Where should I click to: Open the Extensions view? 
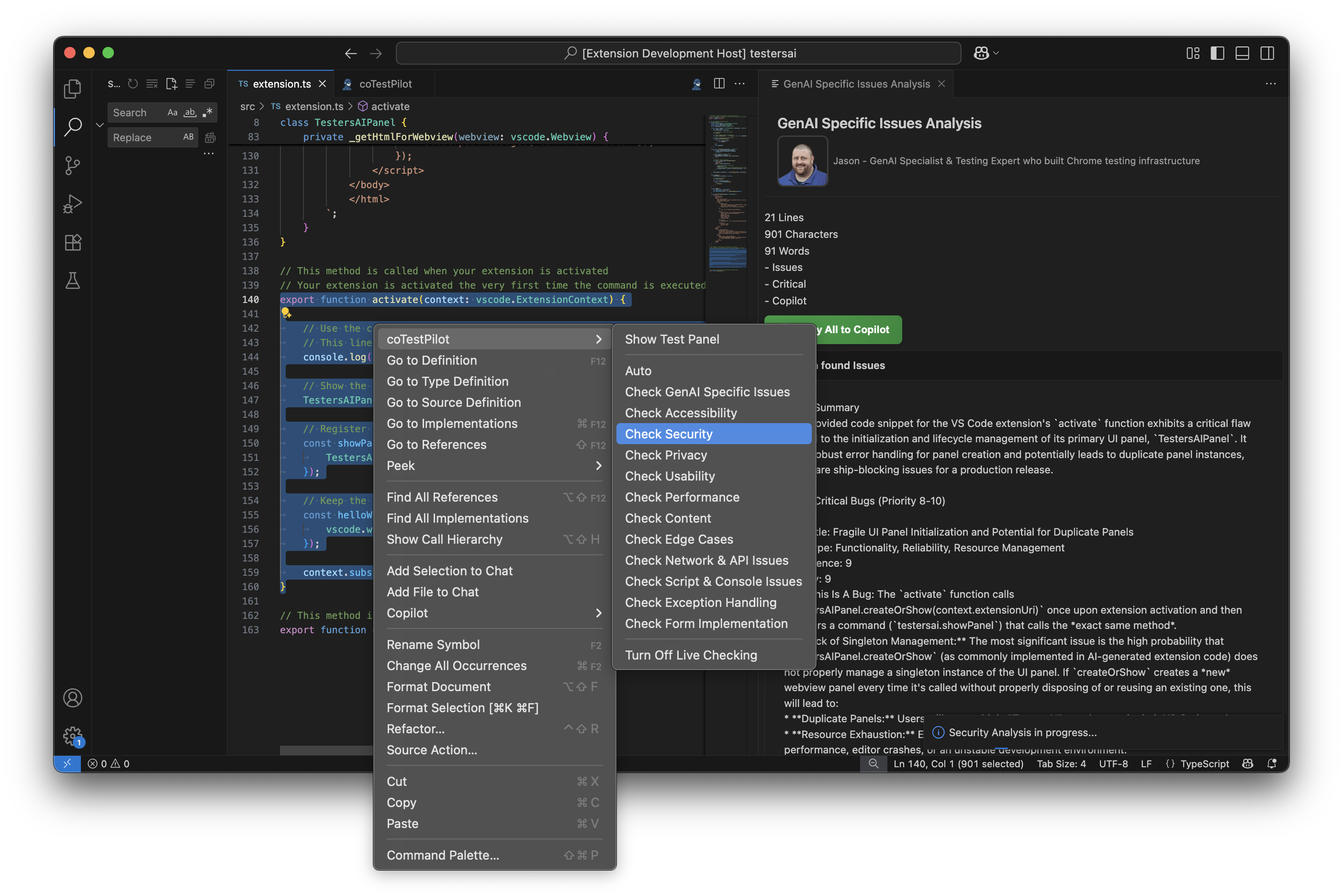[73, 242]
